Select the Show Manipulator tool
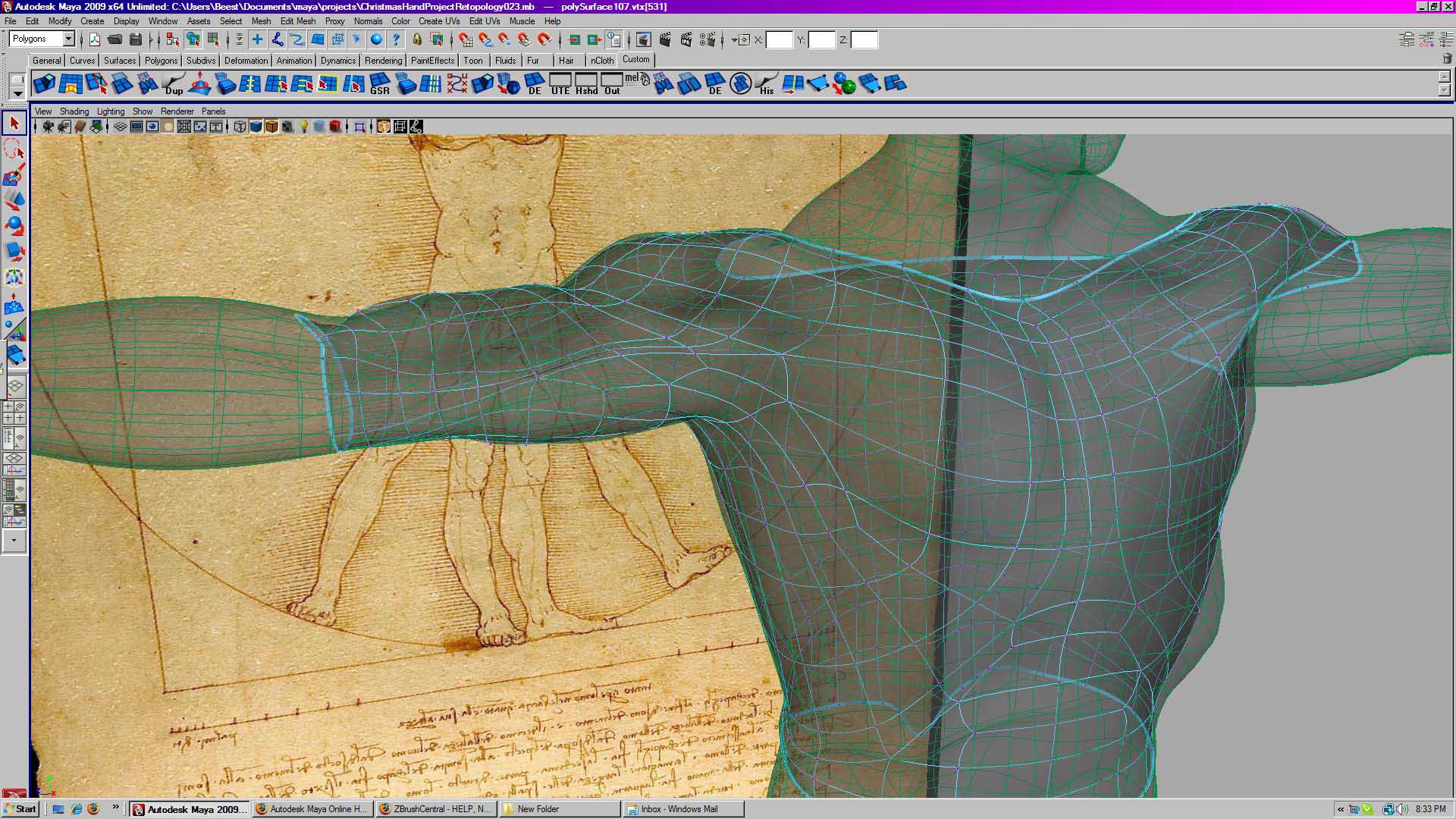Image resolution: width=1456 pixels, height=819 pixels. (x=14, y=329)
